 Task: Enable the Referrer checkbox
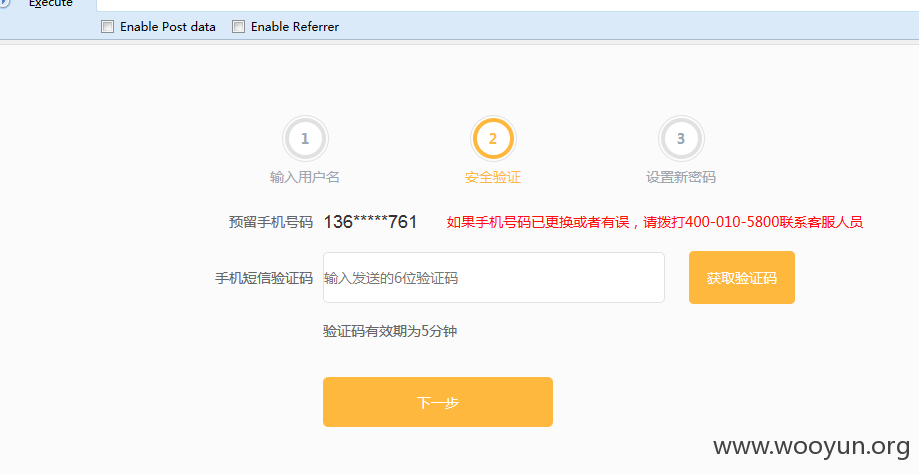(238, 26)
